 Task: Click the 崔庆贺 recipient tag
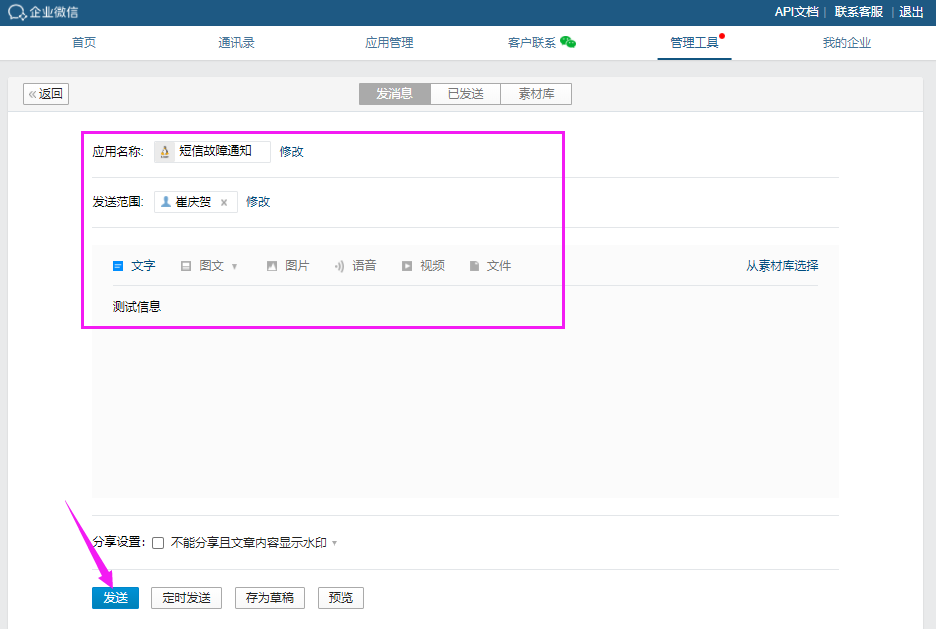pyautogui.click(x=196, y=202)
